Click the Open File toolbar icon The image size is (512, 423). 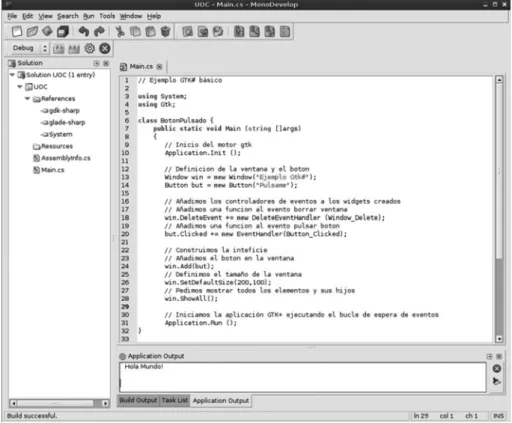pyautogui.click(x=32, y=32)
